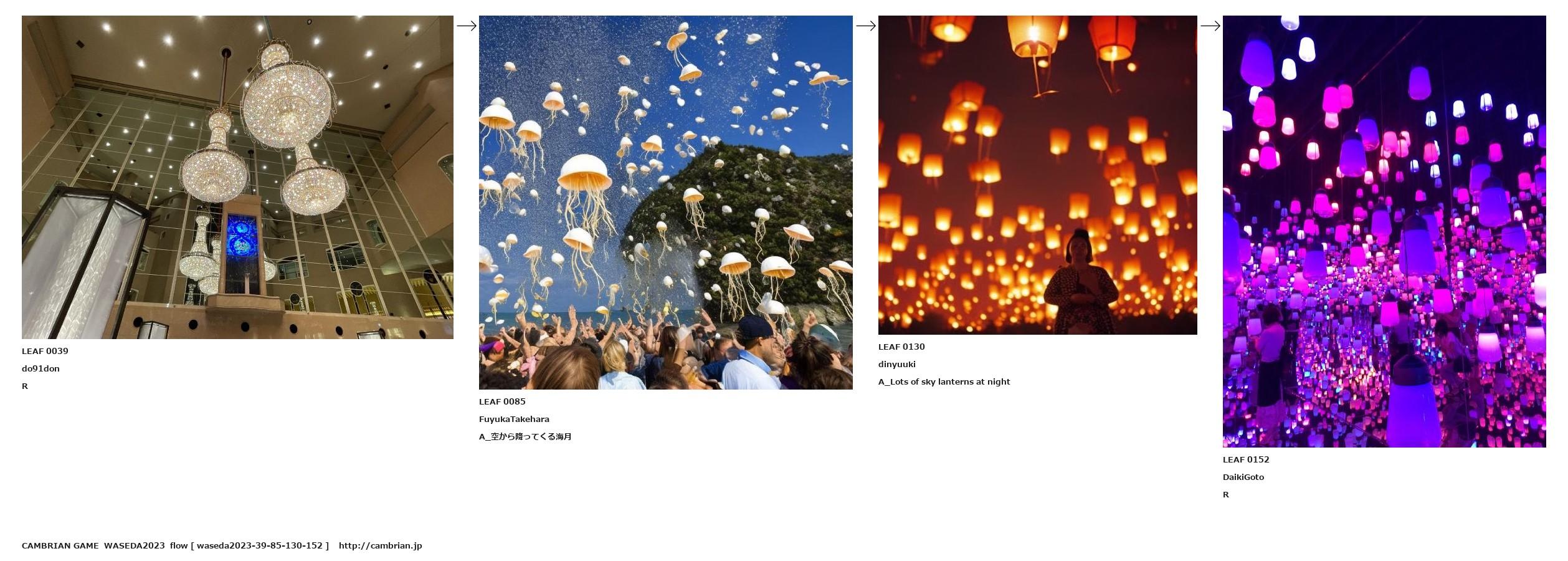Select the LEAF 0152 label

pos(1246,459)
